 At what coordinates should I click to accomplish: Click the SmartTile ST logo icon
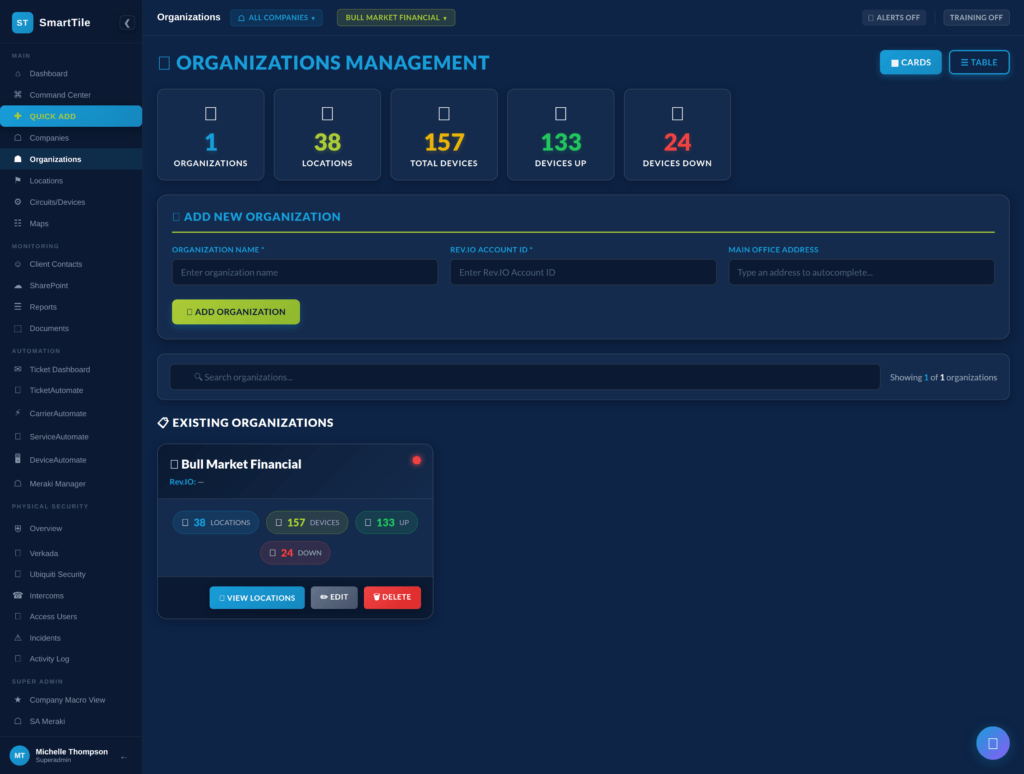22,22
